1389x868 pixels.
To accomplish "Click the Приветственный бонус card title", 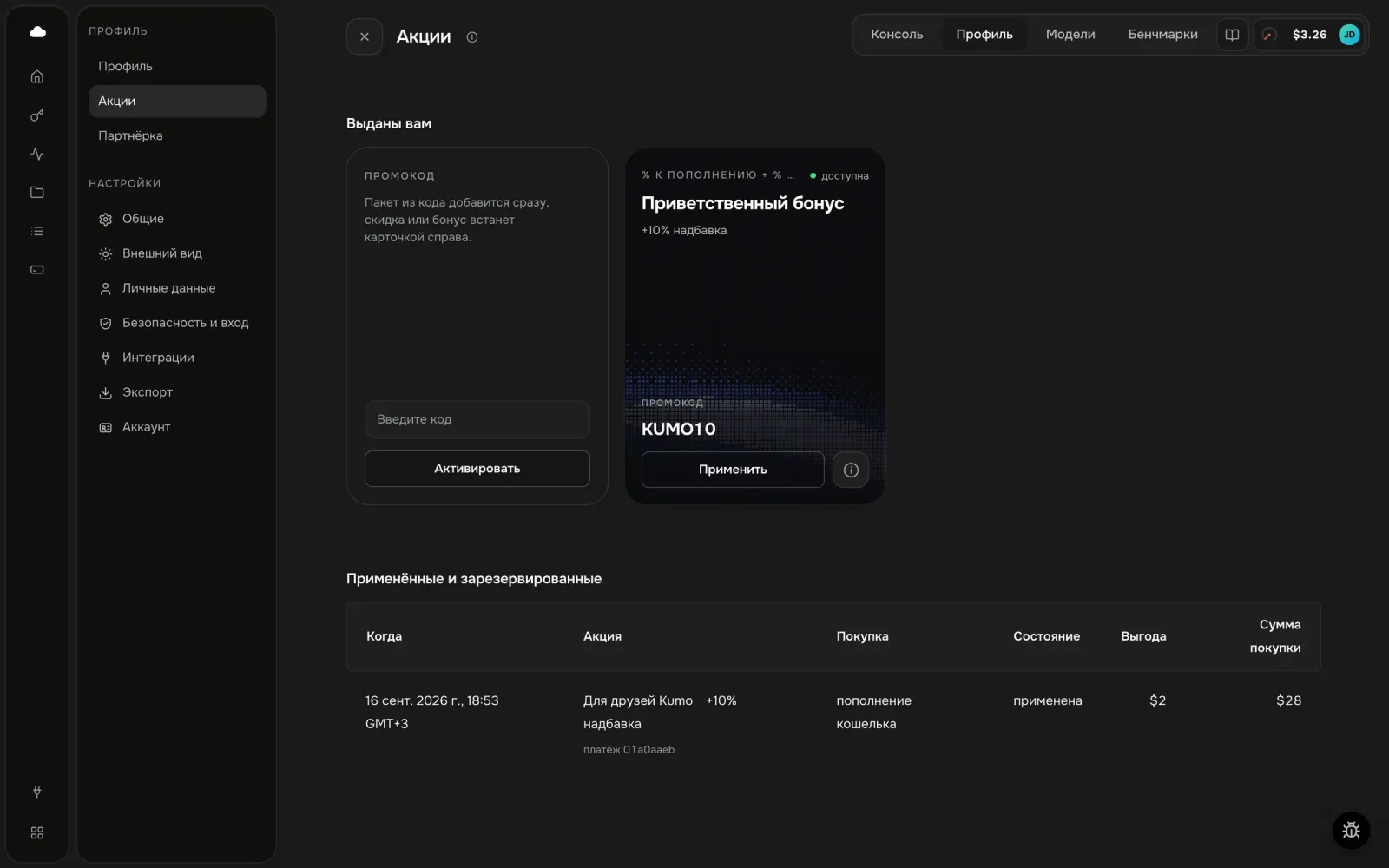I will [742, 203].
